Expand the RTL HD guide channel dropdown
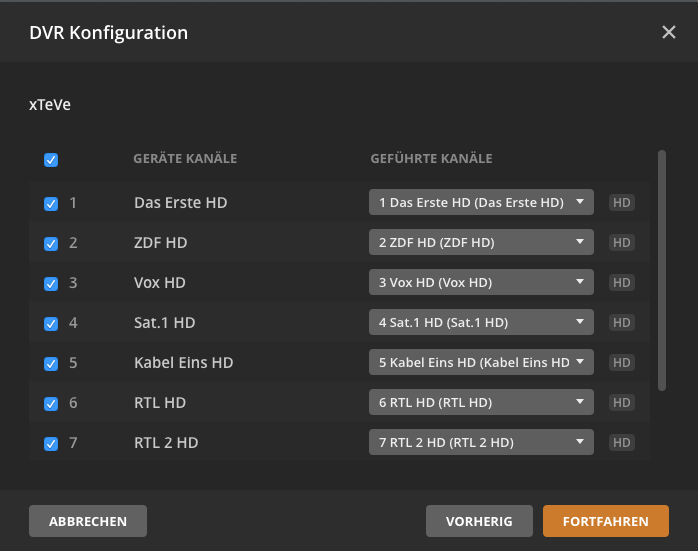 (481, 402)
